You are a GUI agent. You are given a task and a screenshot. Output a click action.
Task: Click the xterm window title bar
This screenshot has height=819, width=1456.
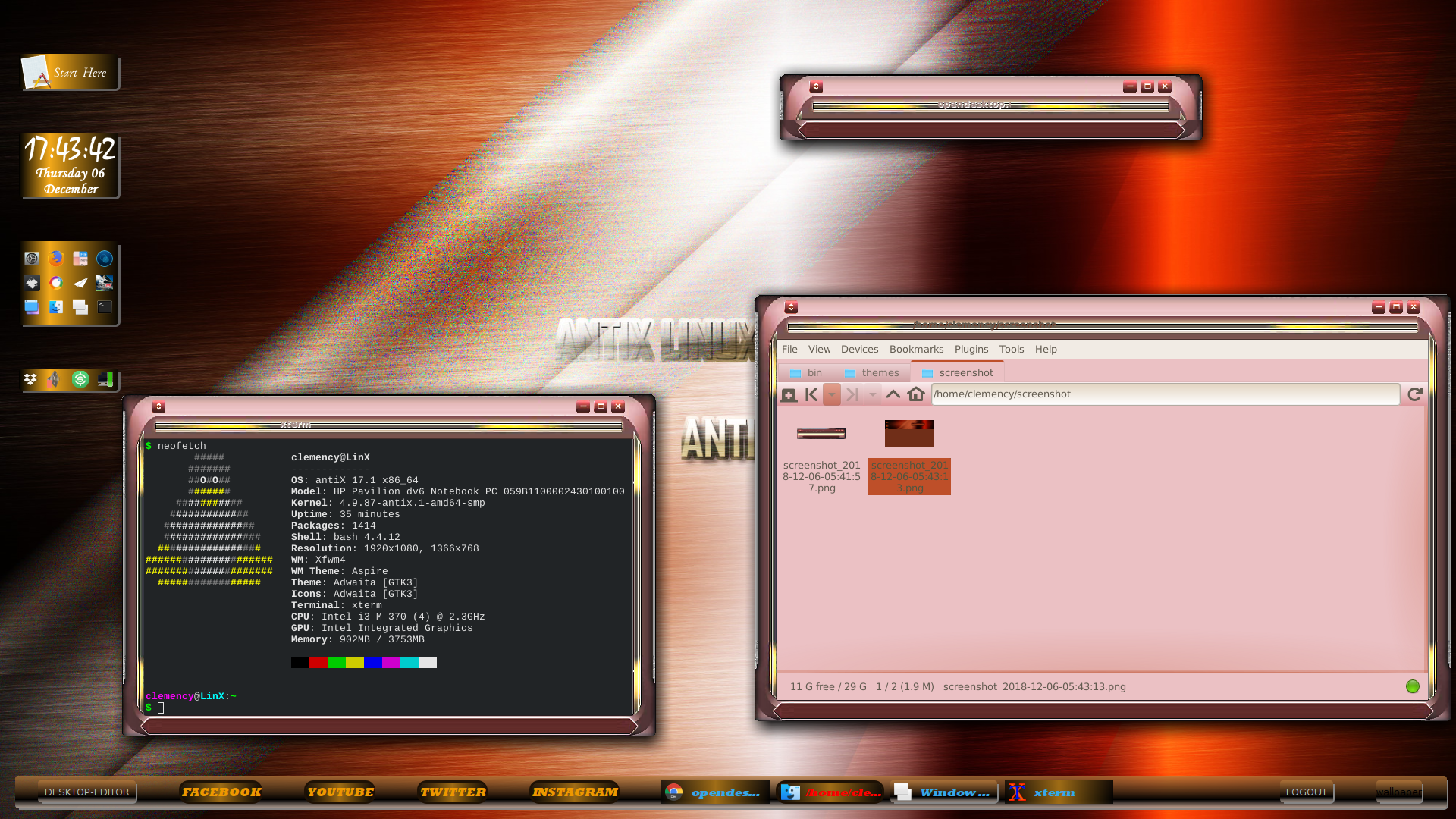pos(388,425)
